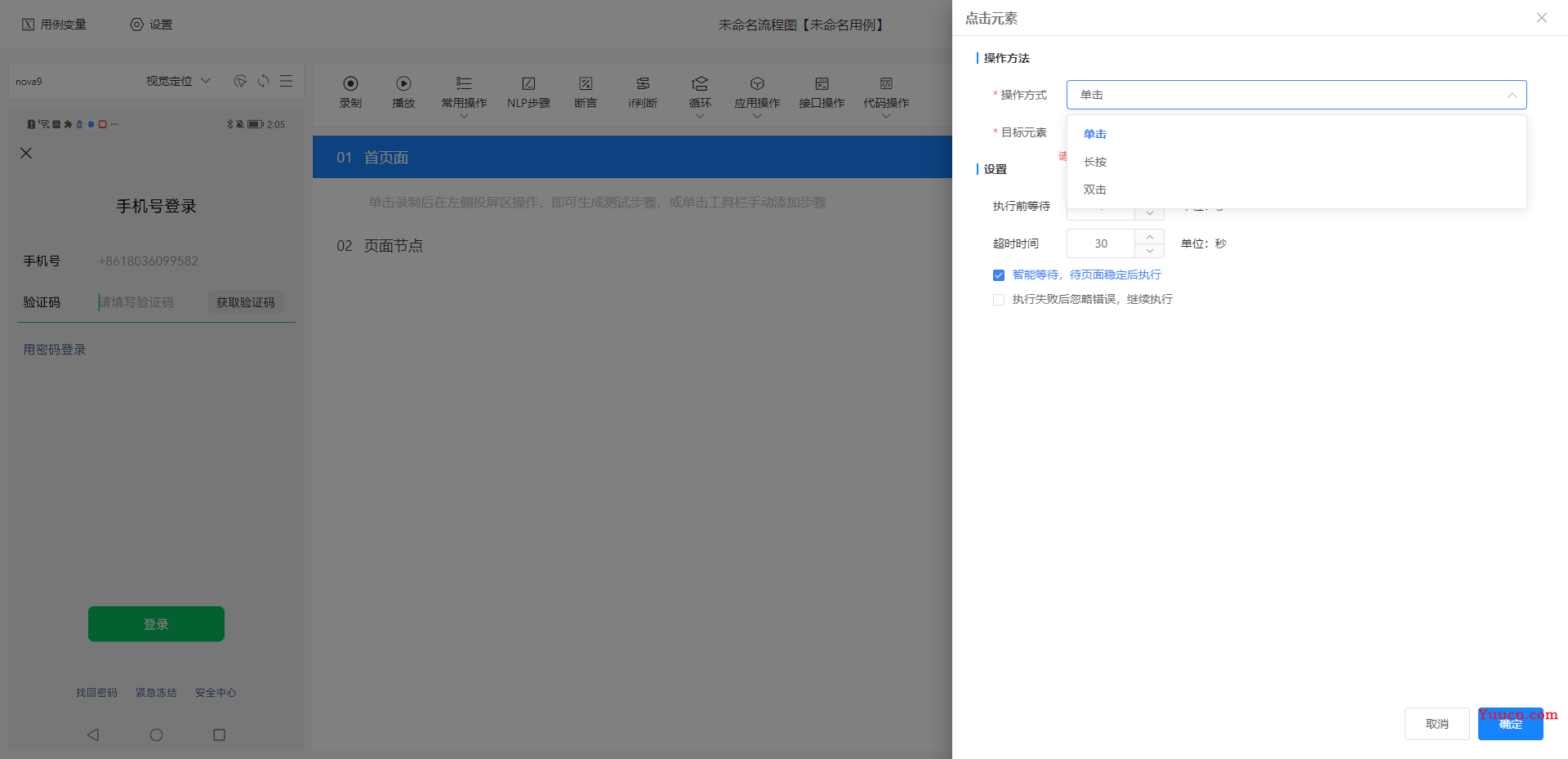Choose 双击 from the dropdown list

[x=1296, y=190]
